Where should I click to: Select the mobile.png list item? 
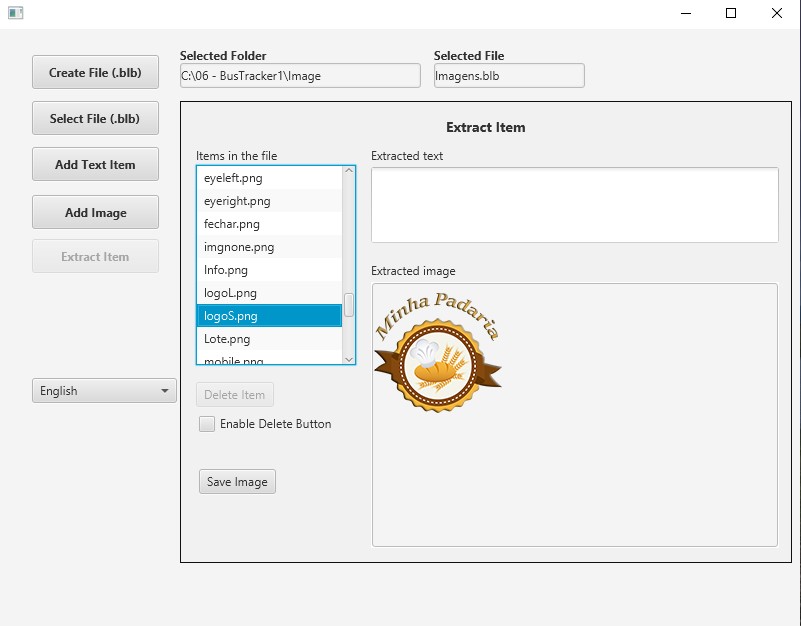click(269, 359)
